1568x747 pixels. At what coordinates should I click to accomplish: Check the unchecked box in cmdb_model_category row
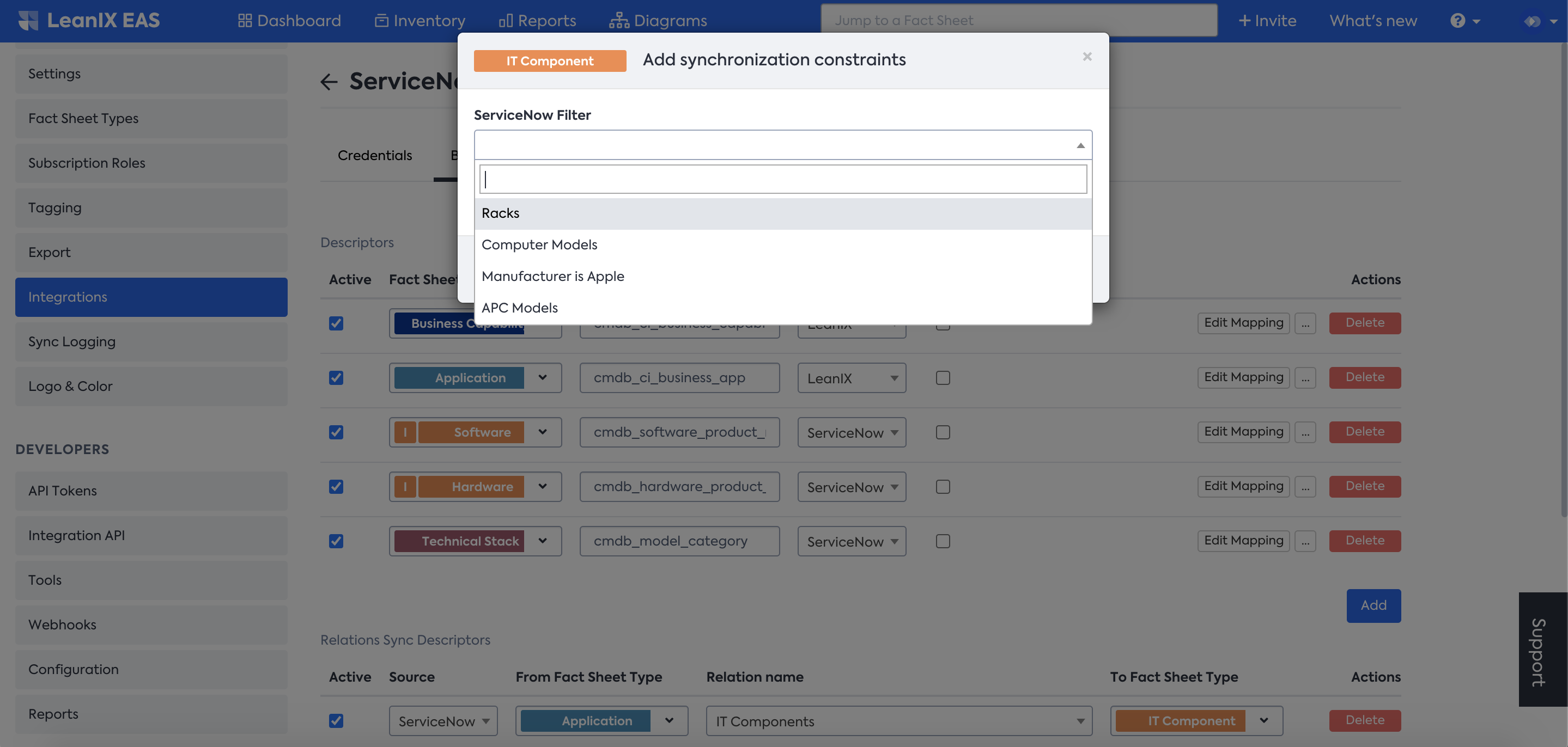(x=942, y=541)
